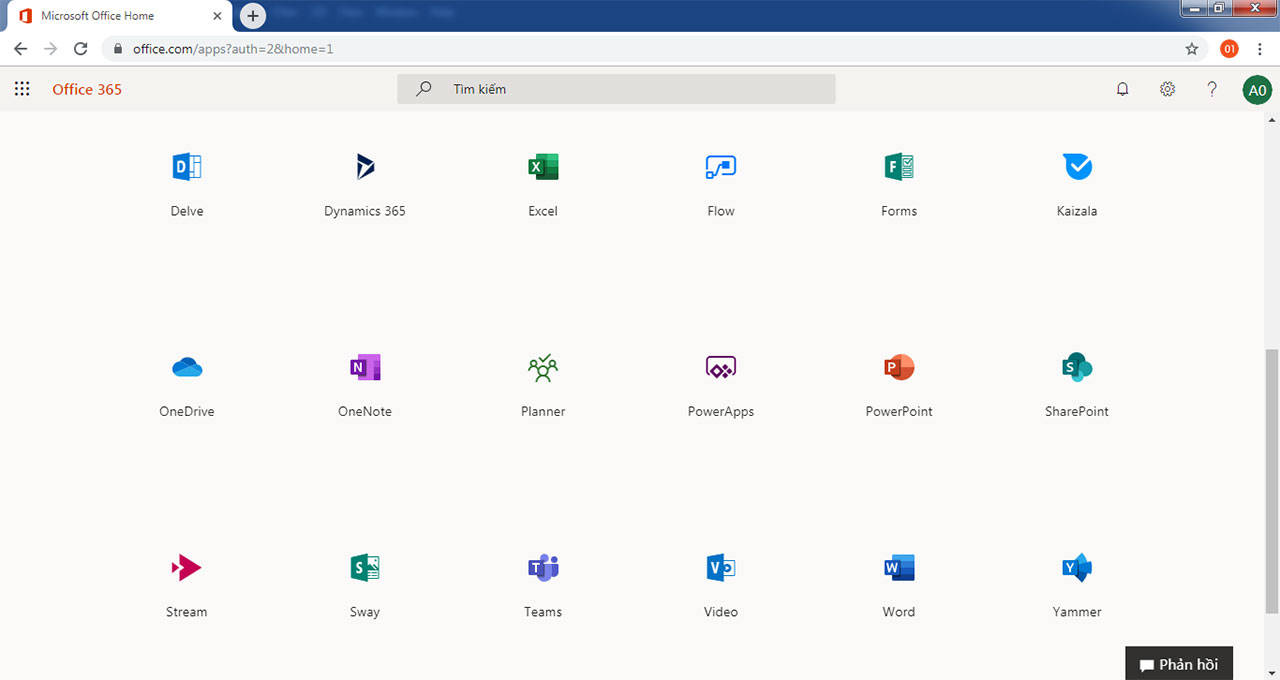Click the site lock icon
The image size is (1280, 680).
(118, 48)
